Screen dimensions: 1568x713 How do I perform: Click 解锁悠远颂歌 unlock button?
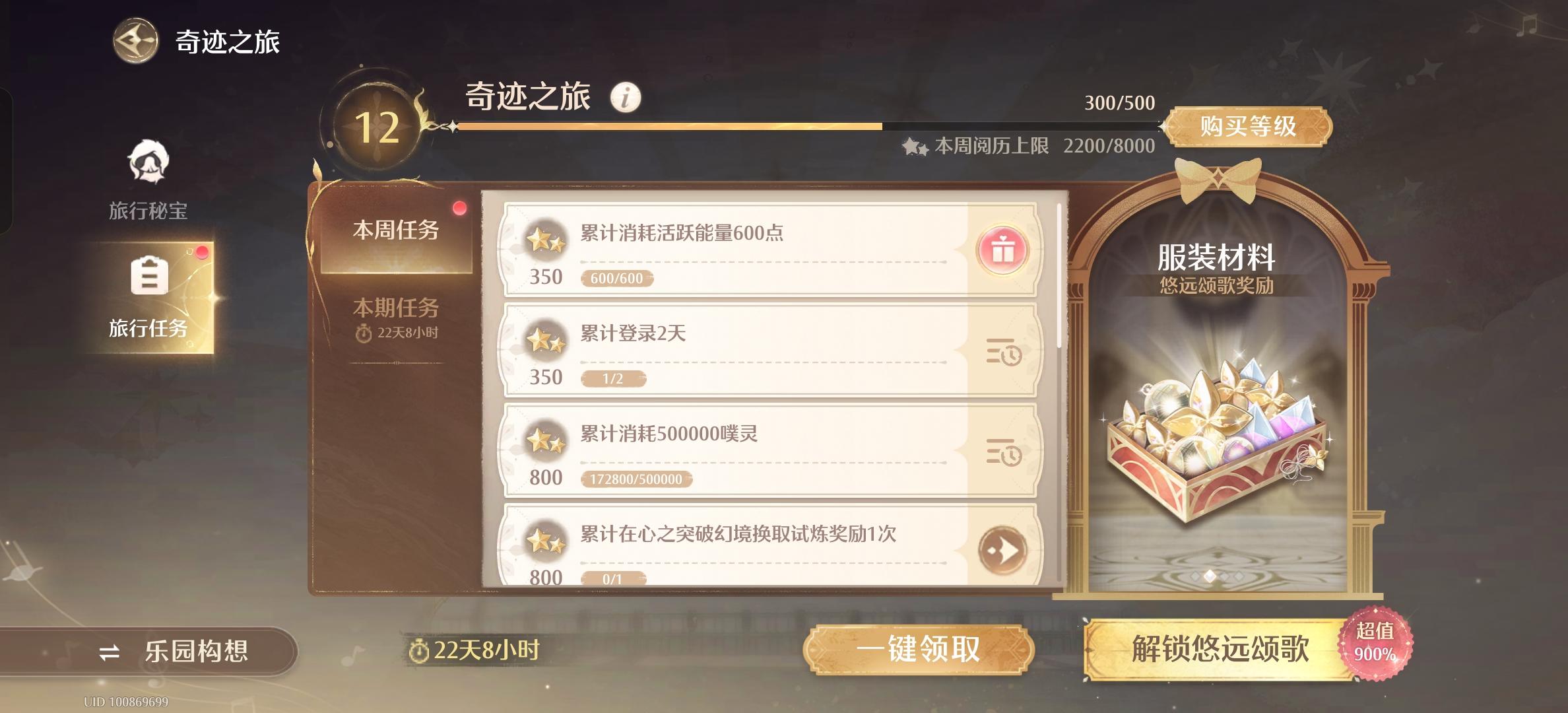(x=1220, y=649)
